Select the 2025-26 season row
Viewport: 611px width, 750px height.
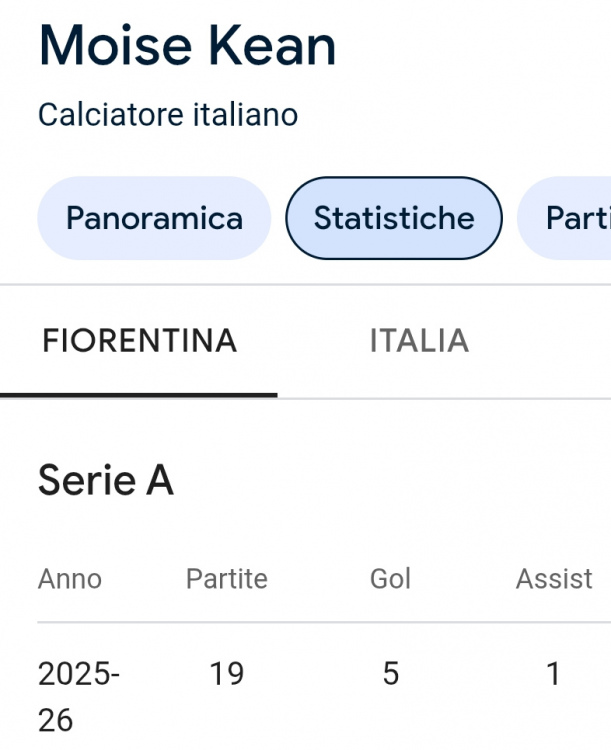tap(79, 695)
